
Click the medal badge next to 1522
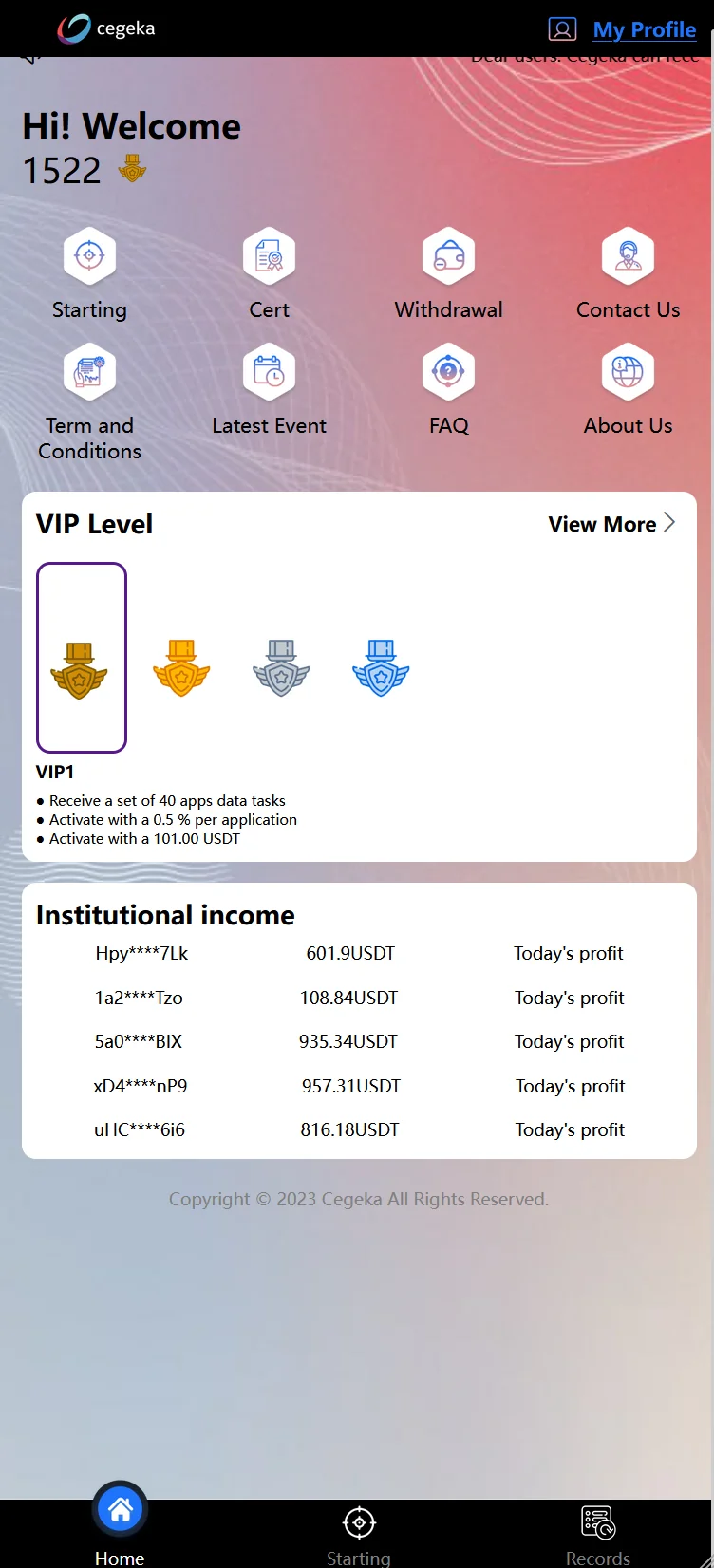click(132, 171)
